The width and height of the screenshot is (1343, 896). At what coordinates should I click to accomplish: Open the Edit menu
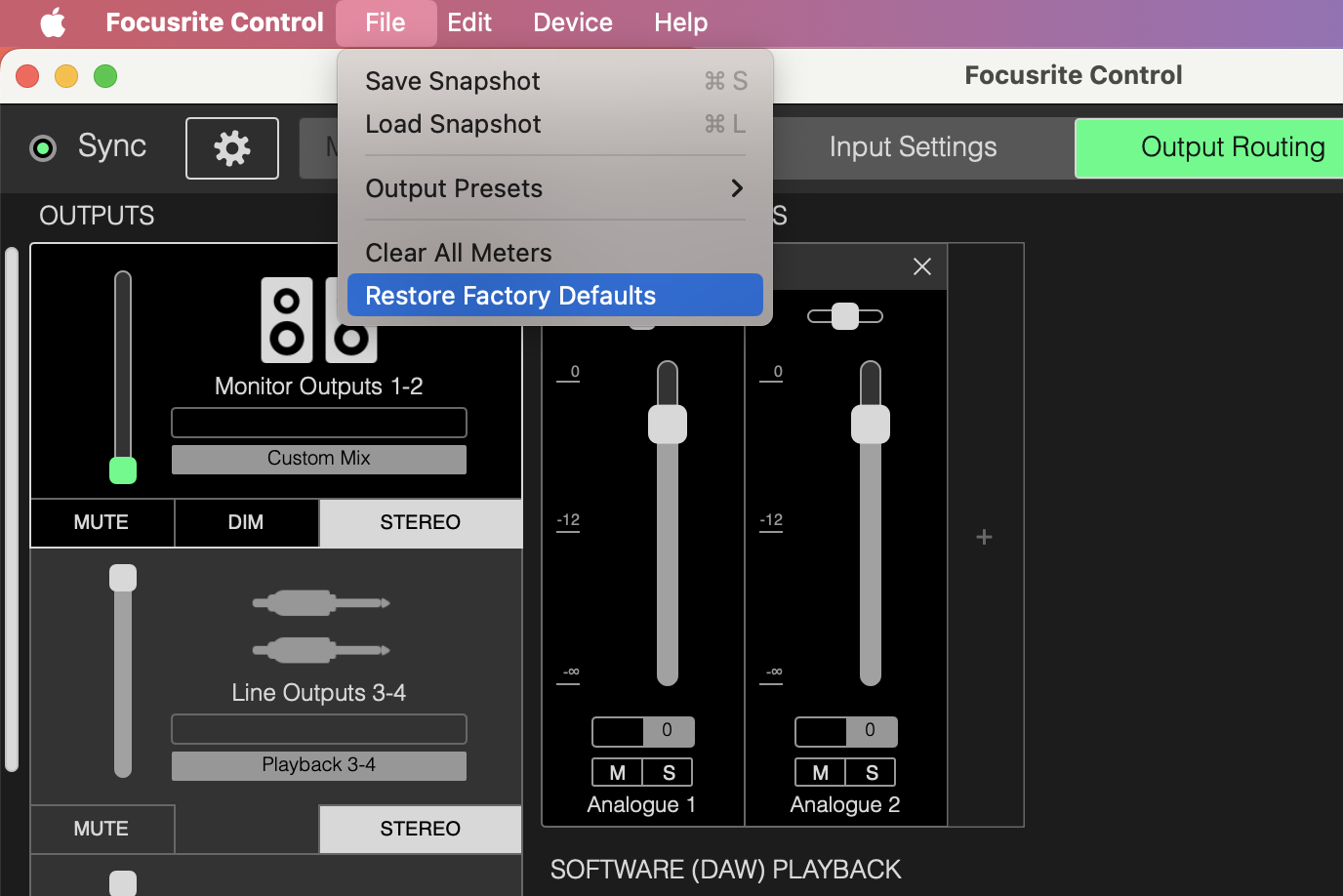[x=469, y=22]
